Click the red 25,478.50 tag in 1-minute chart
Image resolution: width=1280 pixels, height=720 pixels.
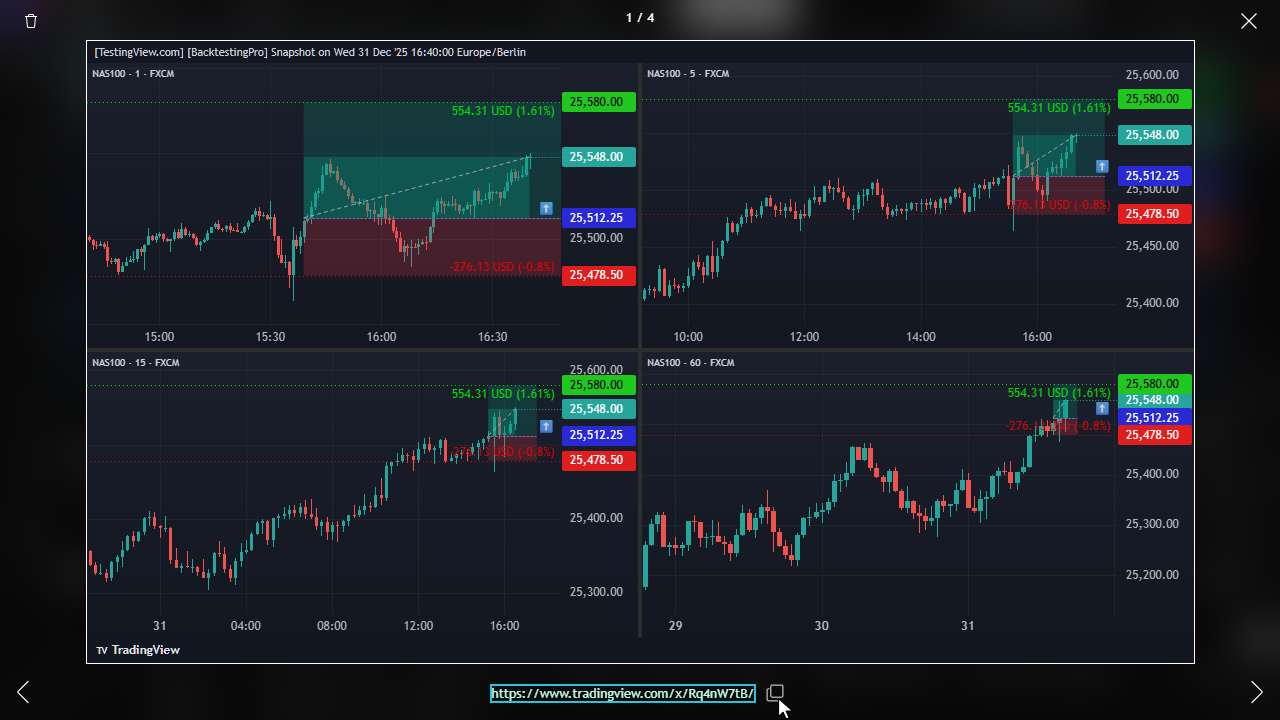click(x=599, y=275)
